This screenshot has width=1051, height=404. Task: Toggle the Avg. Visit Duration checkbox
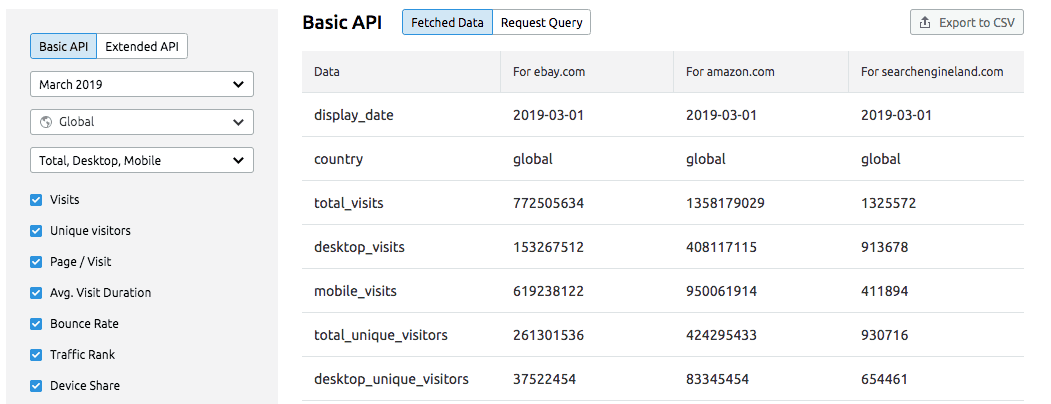click(x=36, y=293)
